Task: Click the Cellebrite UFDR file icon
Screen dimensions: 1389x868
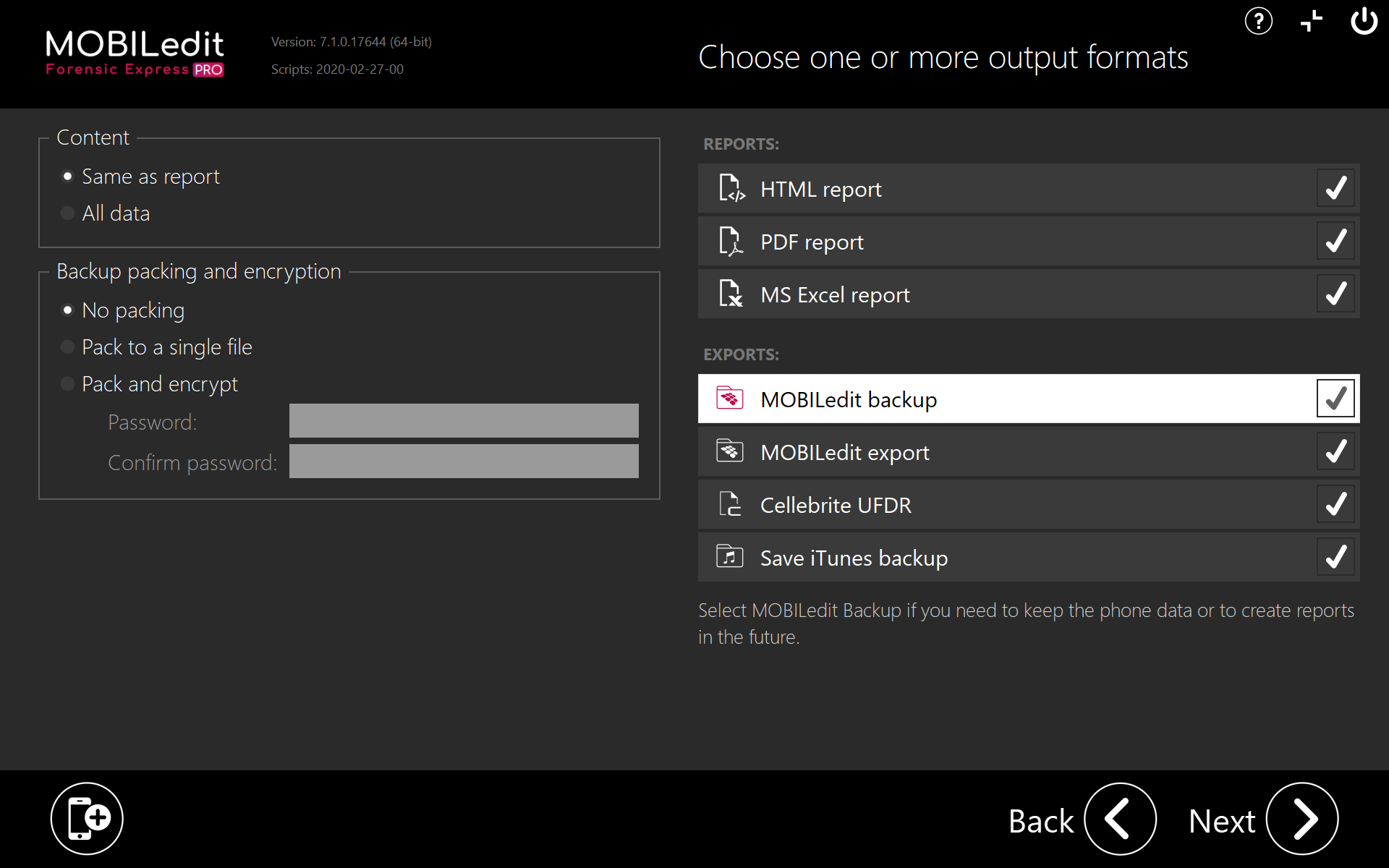Action: click(729, 504)
